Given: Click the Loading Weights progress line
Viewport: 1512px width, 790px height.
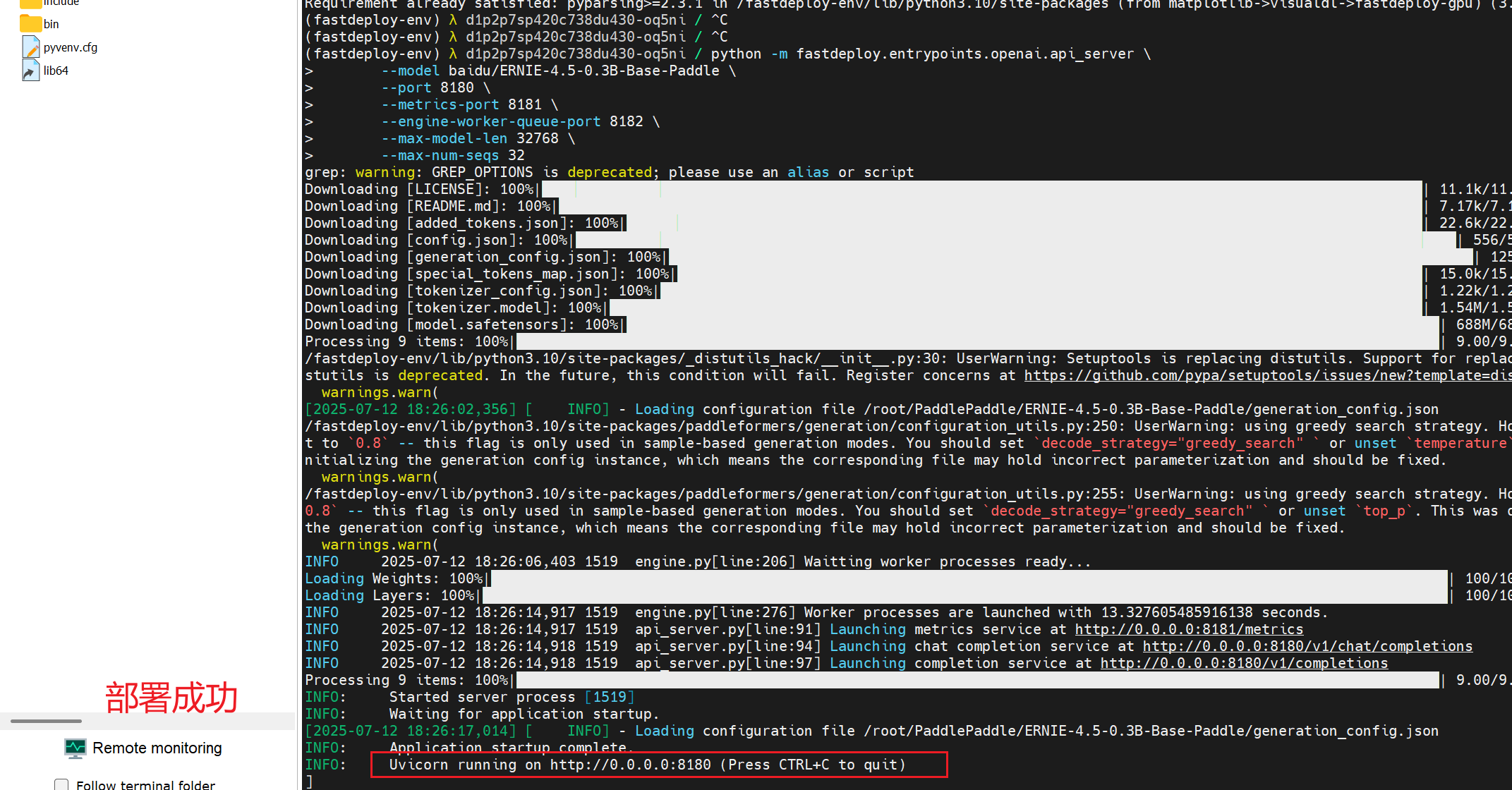Looking at the screenshot, I should pos(908,579).
